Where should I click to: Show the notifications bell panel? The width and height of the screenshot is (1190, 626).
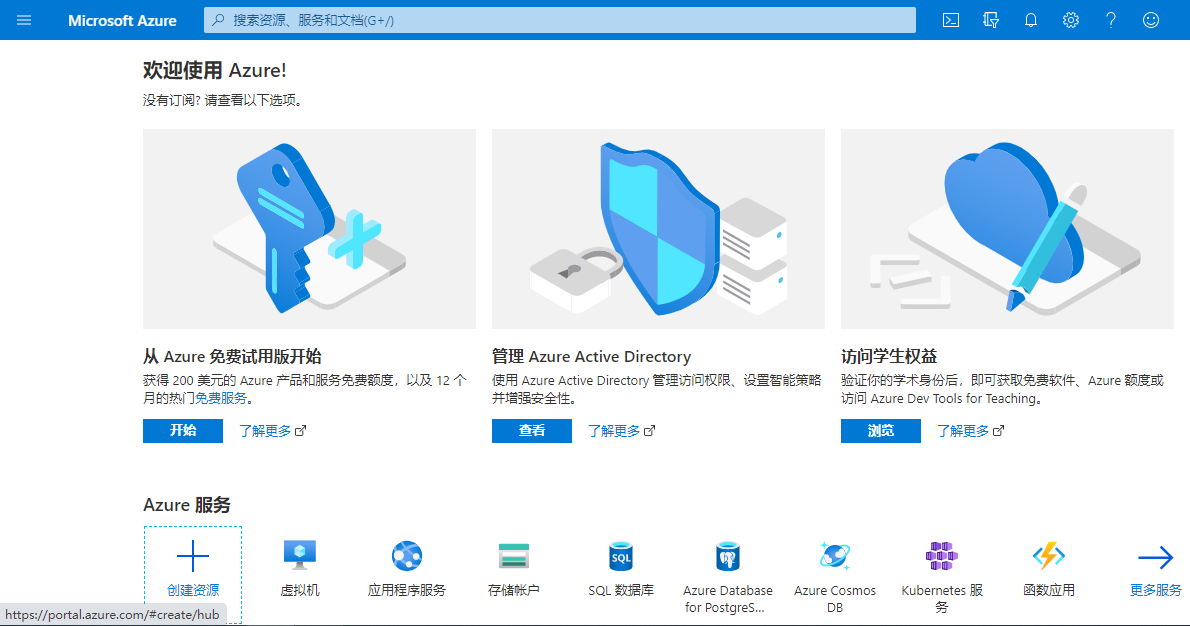pos(1031,20)
